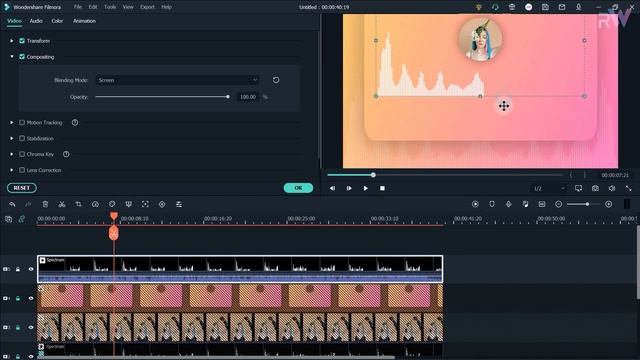The width and height of the screenshot is (640, 360).
Task: Switch to the Audio tab
Action: pos(36,21)
